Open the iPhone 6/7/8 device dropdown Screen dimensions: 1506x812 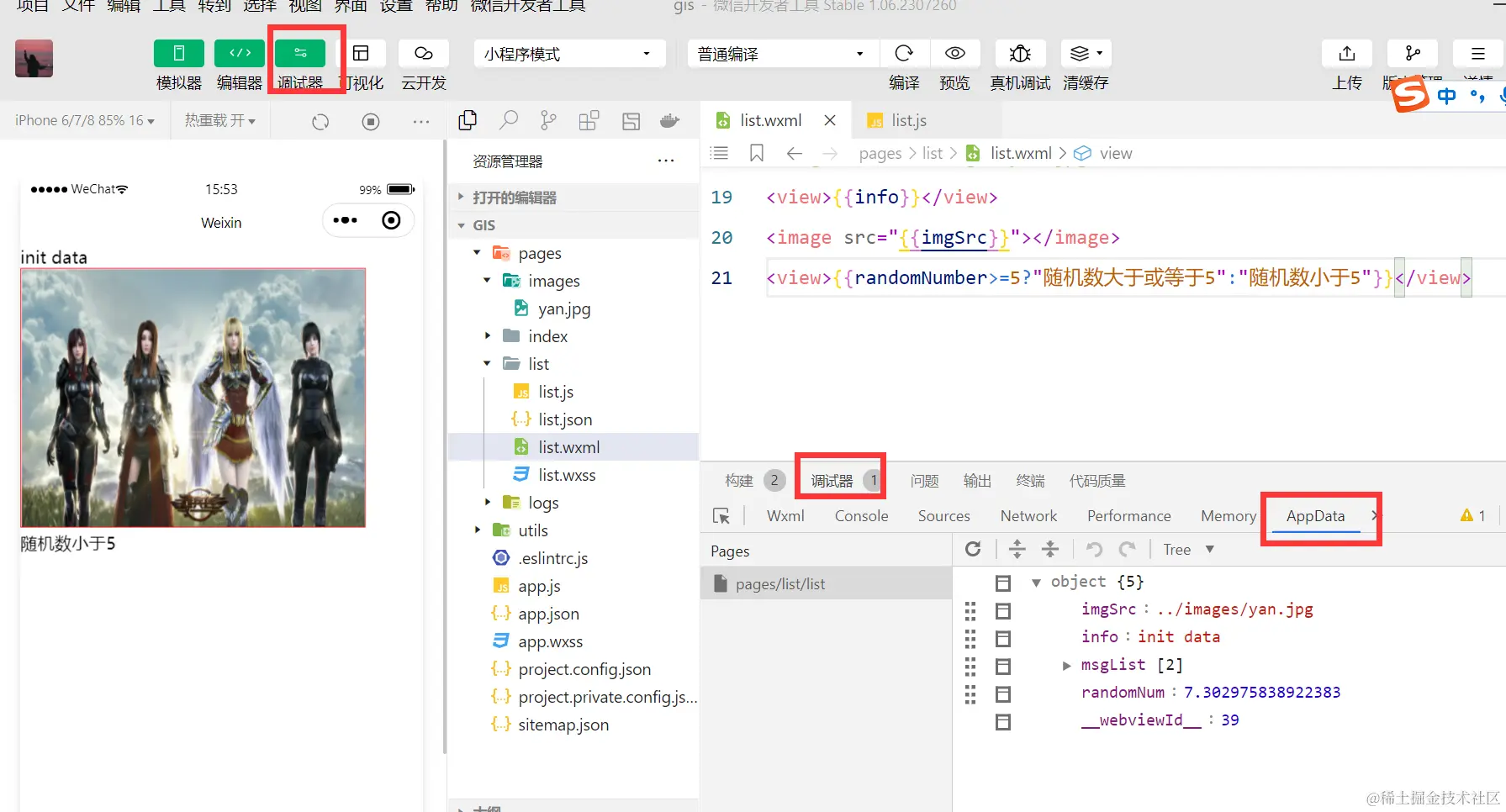tap(84, 120)
